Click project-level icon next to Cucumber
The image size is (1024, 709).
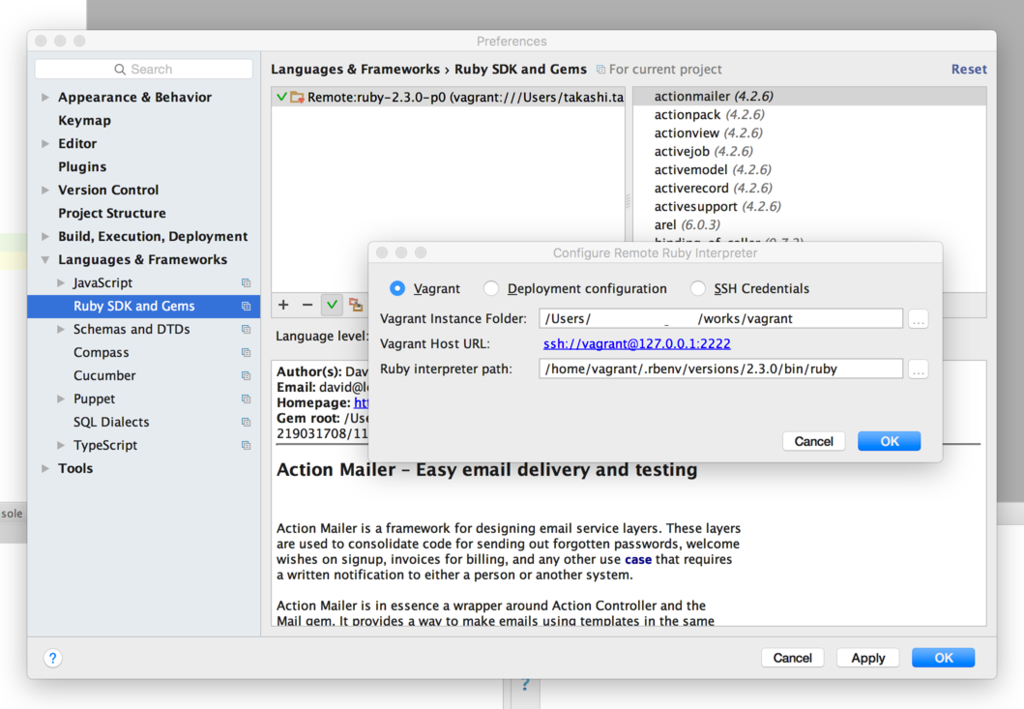tap(246, 375)
